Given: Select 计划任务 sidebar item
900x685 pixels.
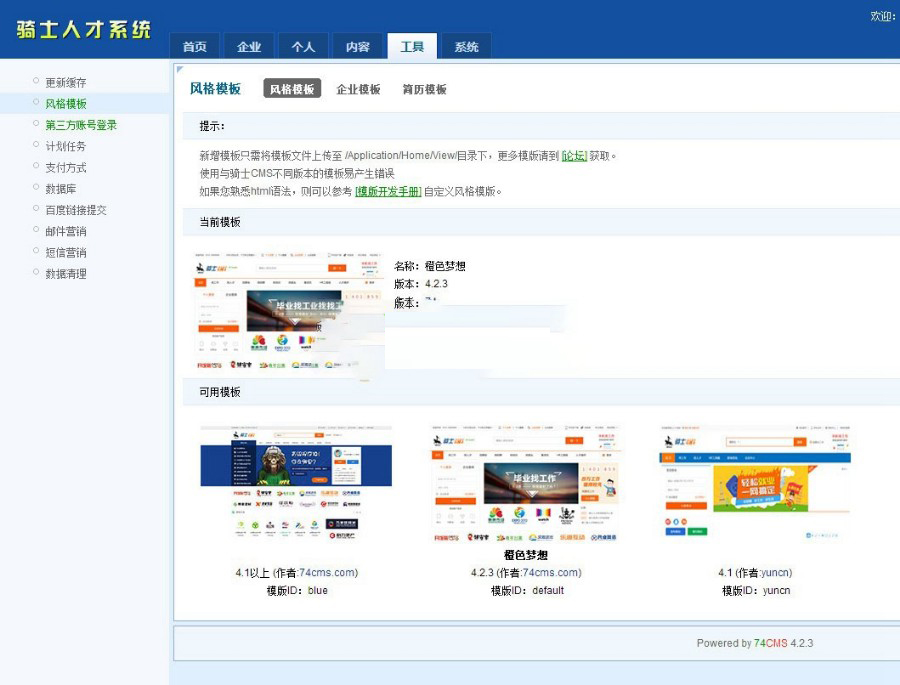Looking at the screenshot, I should (66, 146).
